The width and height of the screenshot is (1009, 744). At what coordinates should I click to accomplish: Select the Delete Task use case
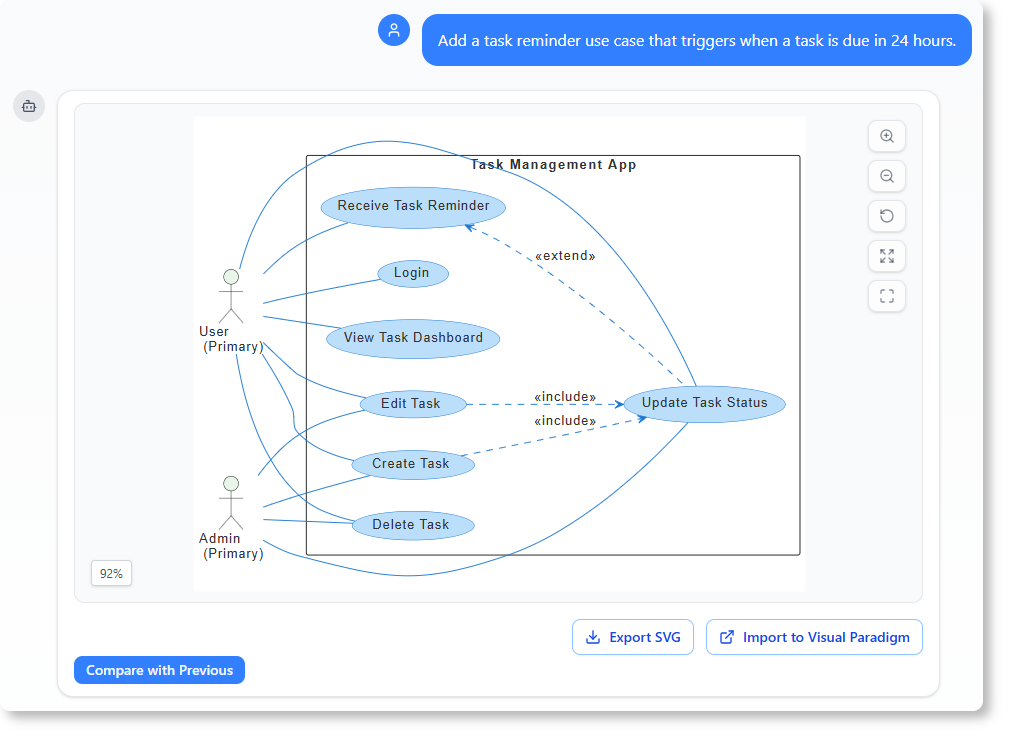tap(412, 525)
